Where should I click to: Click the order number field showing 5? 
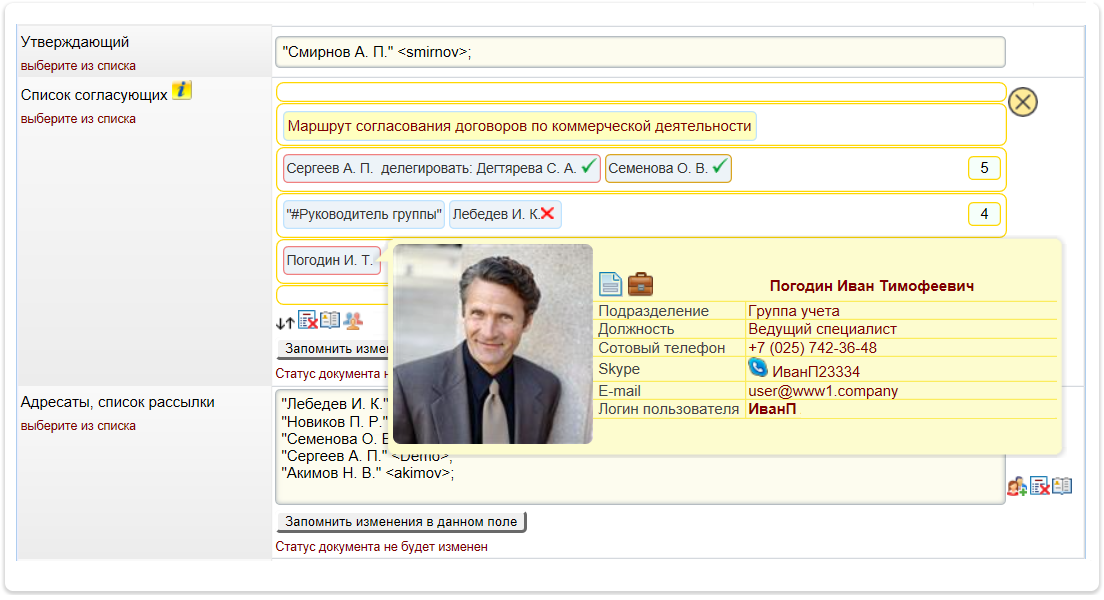[x=985, y=168]
